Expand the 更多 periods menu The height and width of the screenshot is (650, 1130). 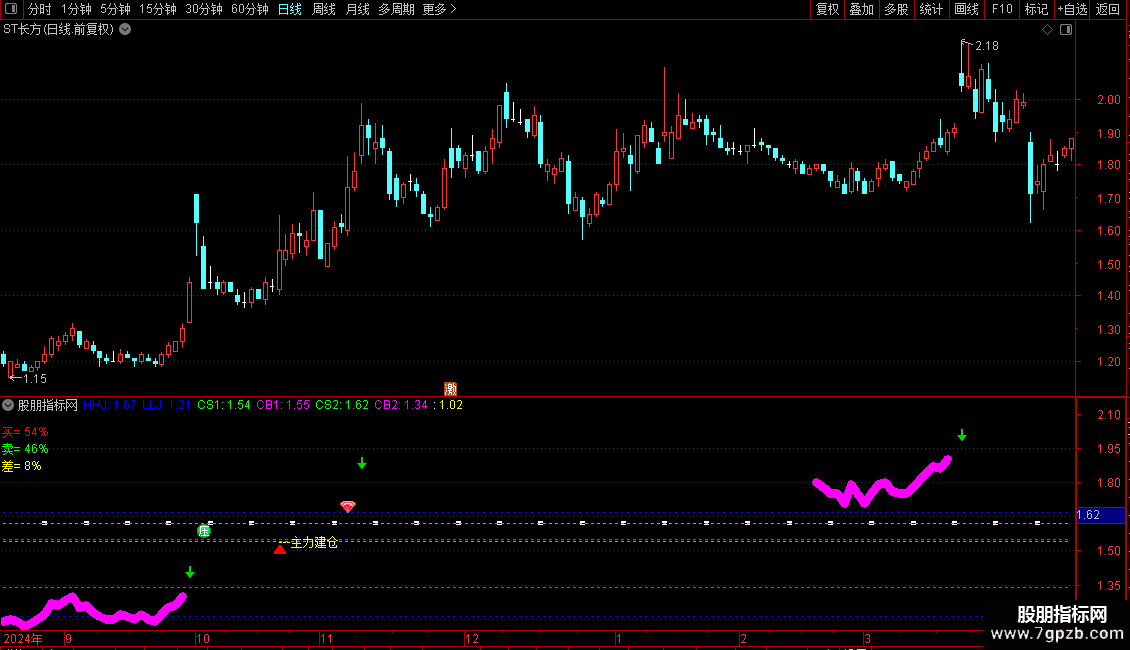tap(440, 9)
